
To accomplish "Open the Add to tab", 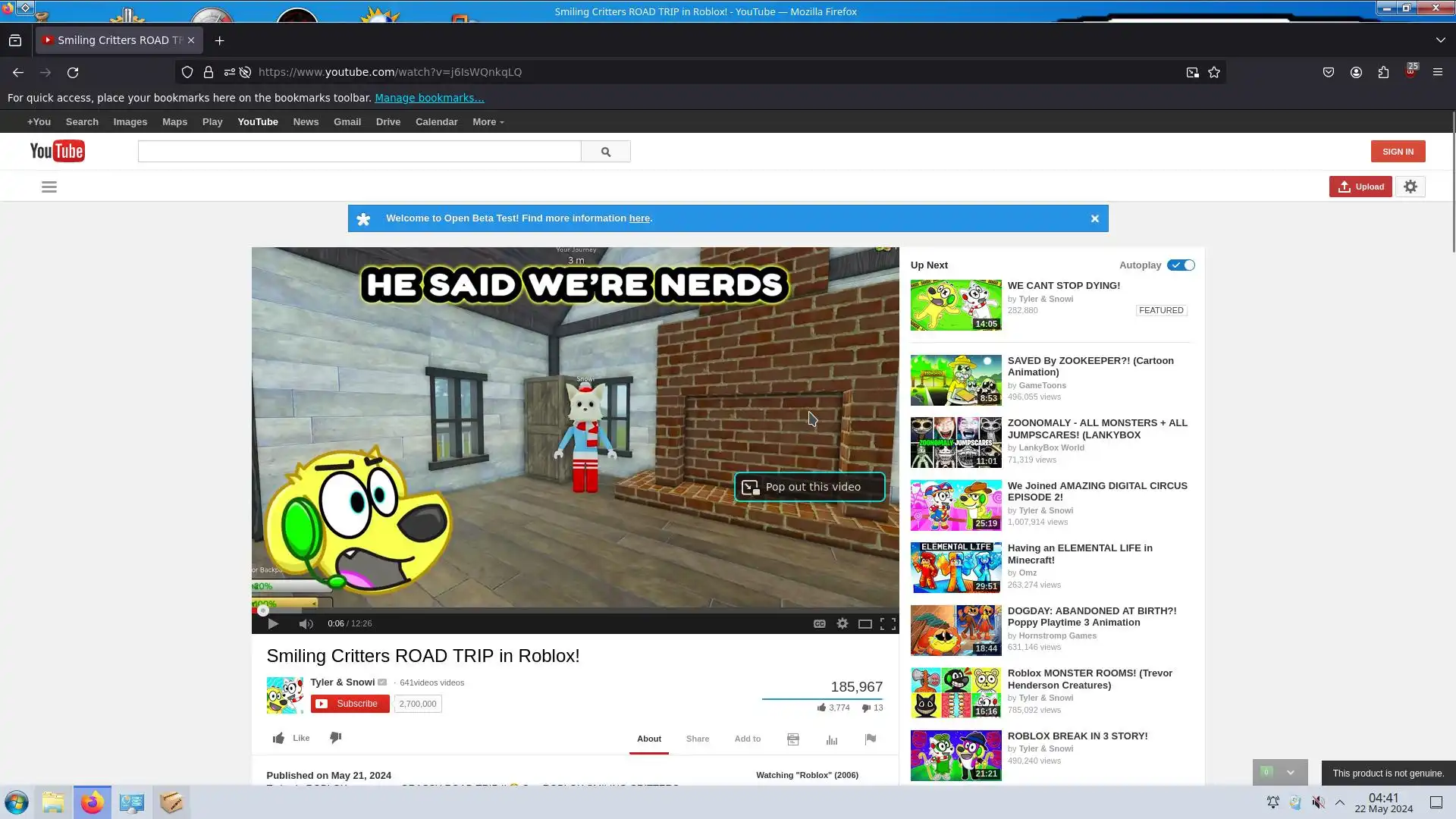I will [747, 739].
